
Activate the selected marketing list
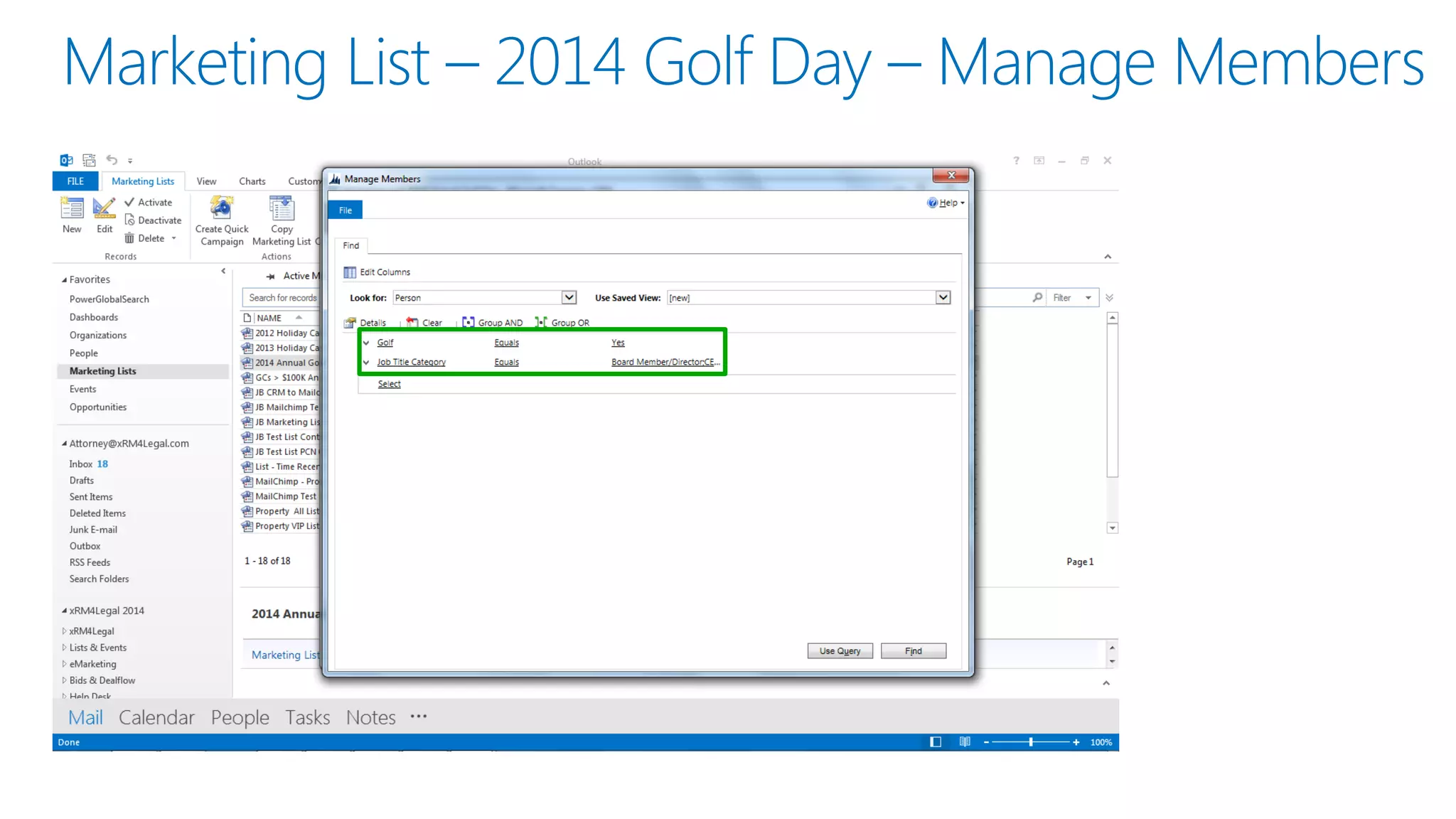(x=148, y=203)
